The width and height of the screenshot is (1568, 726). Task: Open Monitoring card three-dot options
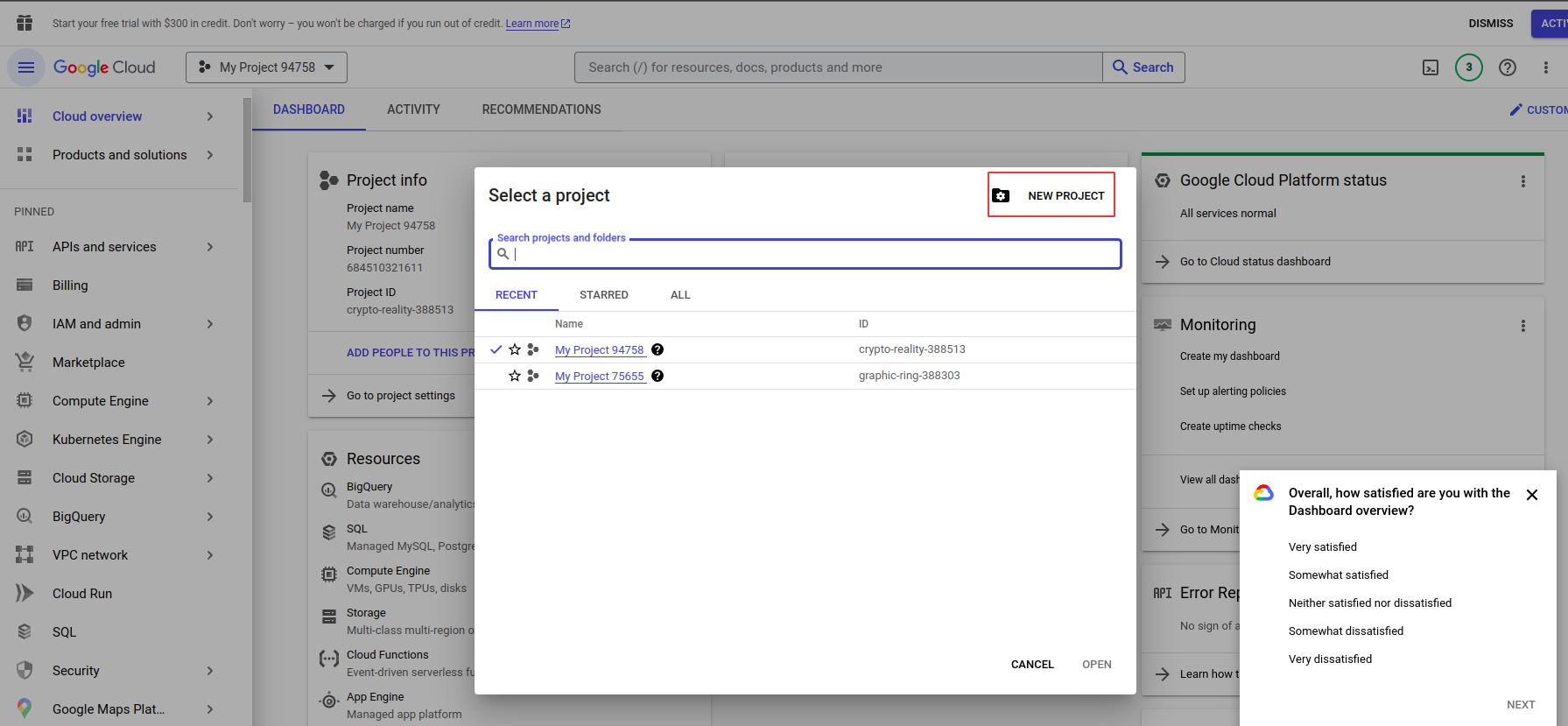1523,326
